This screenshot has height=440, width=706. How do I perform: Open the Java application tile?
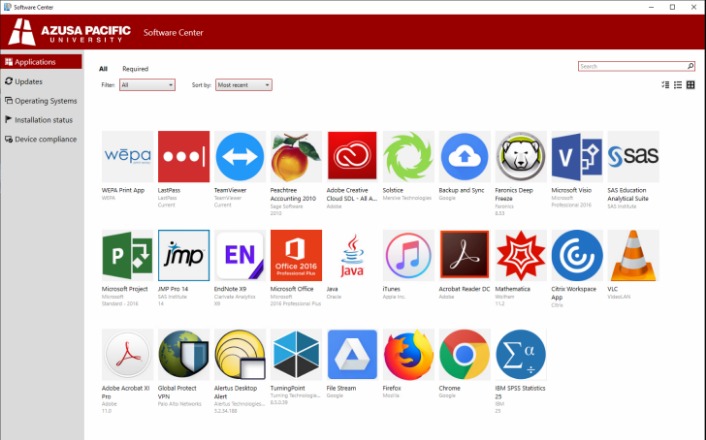click(x=352, y=256)
